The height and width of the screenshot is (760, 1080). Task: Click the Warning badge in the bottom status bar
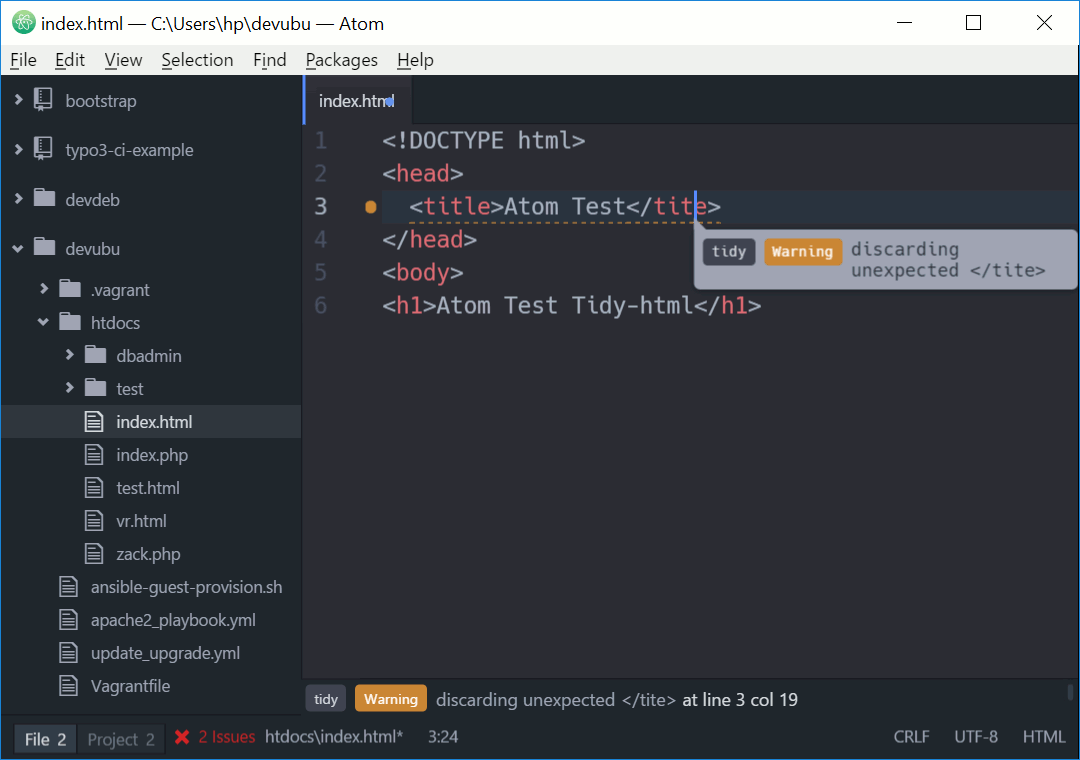point(390,698)
